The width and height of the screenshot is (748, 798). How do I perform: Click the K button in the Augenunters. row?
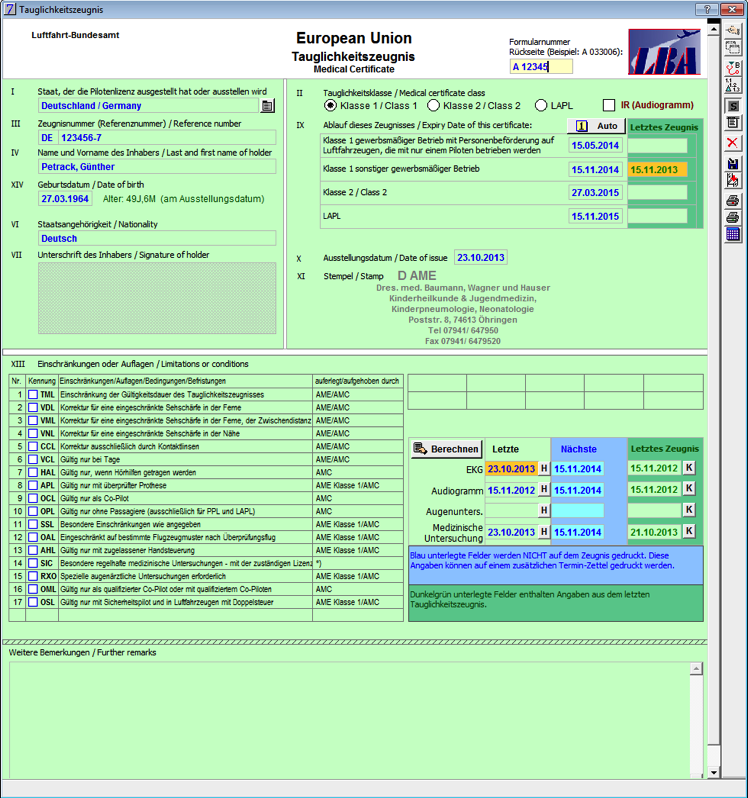(689, 510)
